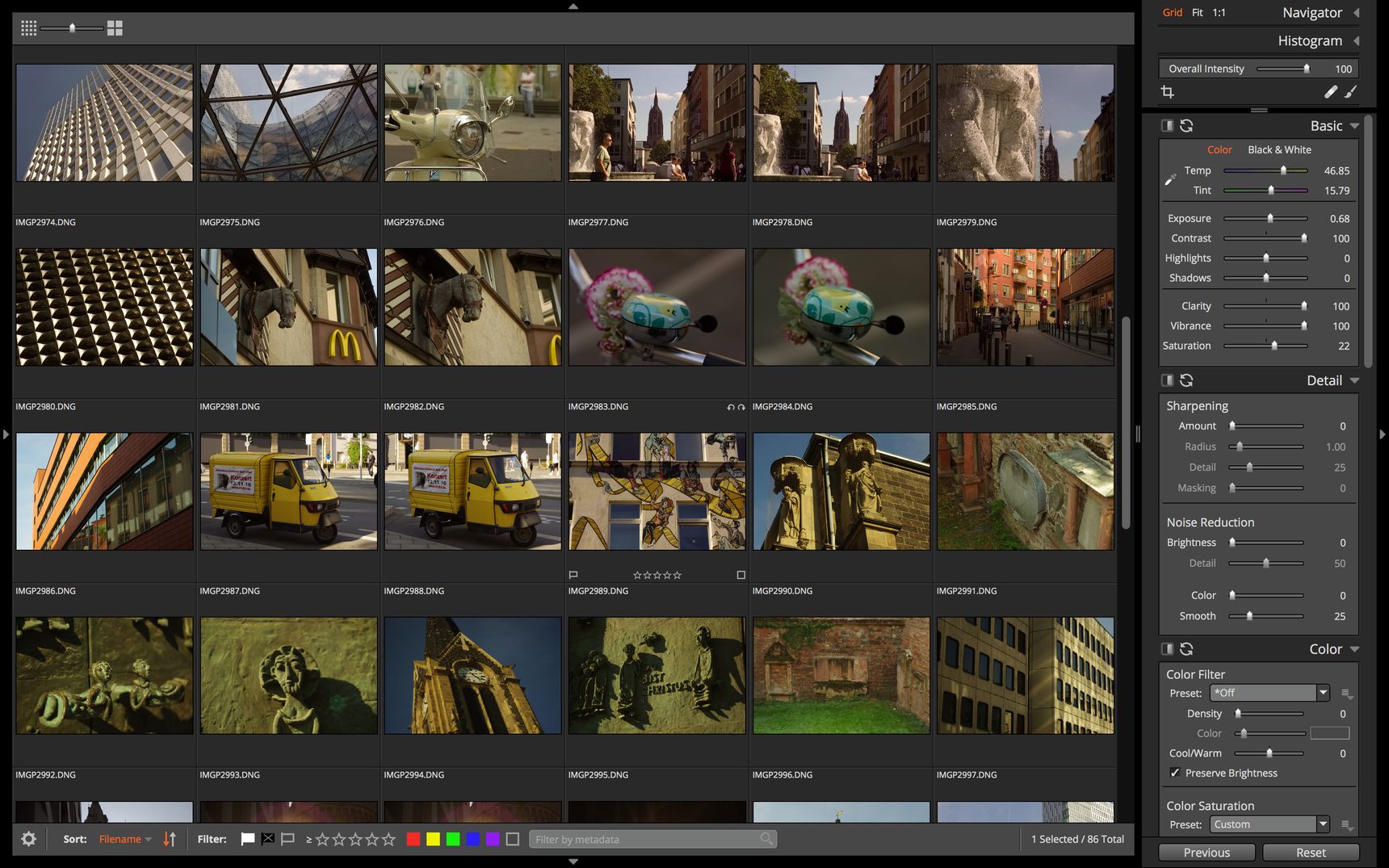This screenshot has height=868, width=1389.
Task: Click the Reset button
Action: coord(1311,853)
